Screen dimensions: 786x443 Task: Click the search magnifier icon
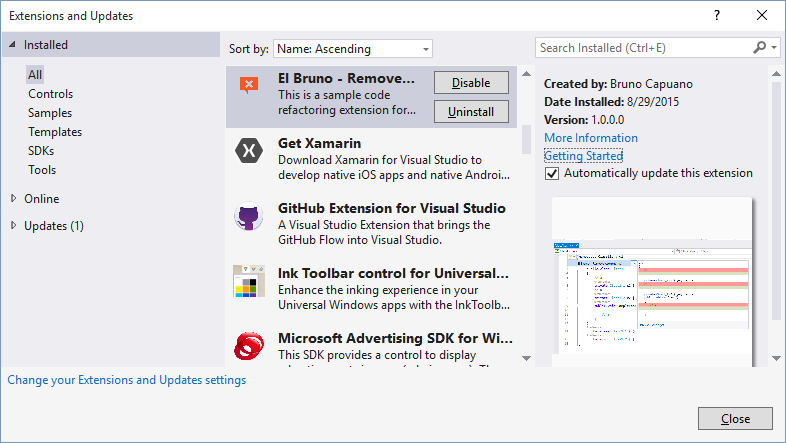click(x=758, y=48)
